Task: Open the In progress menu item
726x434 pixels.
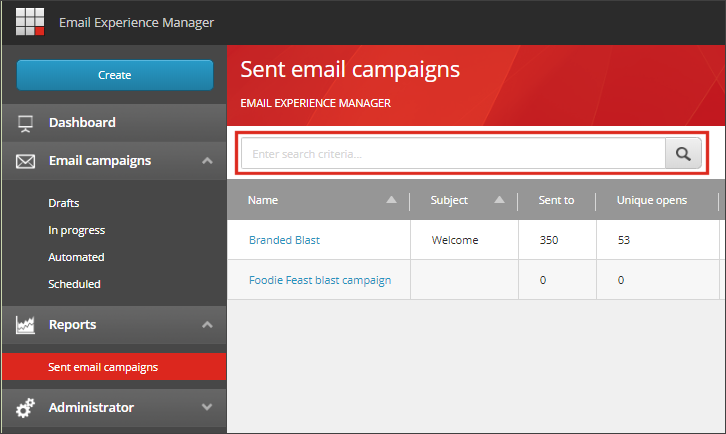Action: tap(77, 230)
